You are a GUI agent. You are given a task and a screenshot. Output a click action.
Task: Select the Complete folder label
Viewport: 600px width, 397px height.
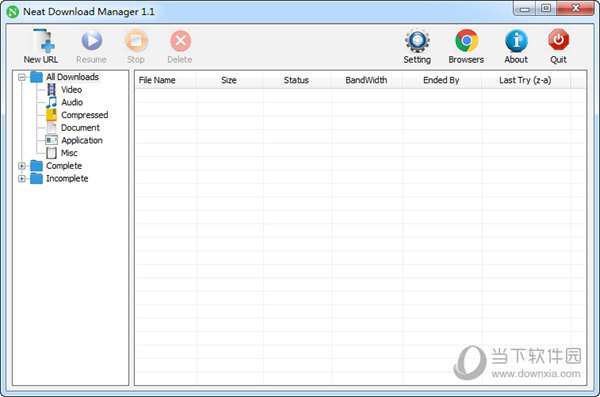click(64, 166)
